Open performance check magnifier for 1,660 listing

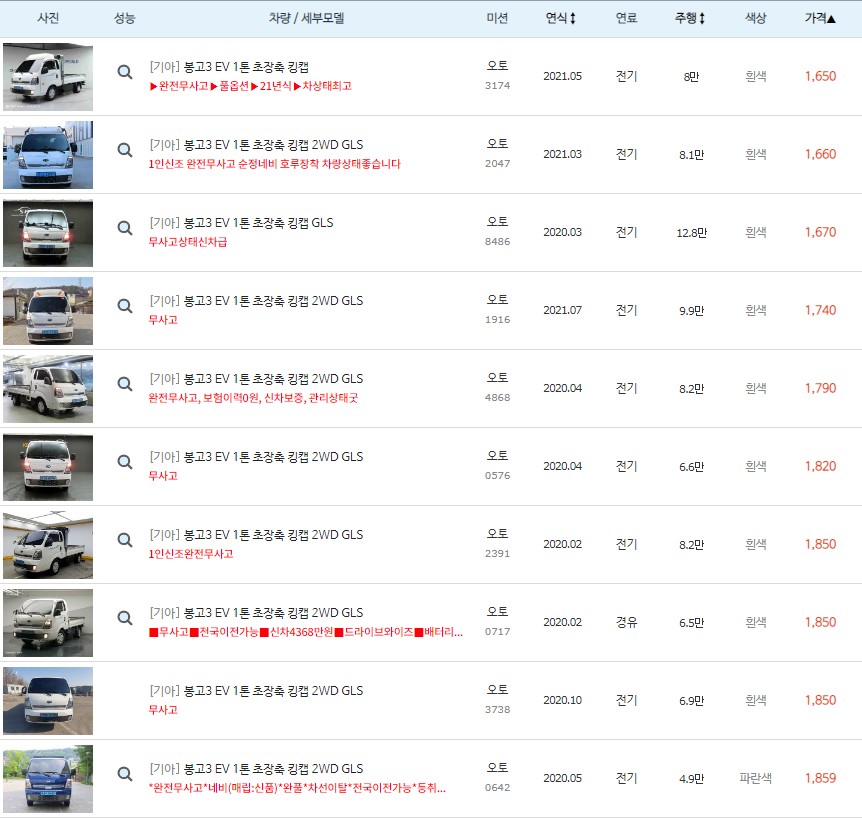pyautogui.click(x=125, y=150)
